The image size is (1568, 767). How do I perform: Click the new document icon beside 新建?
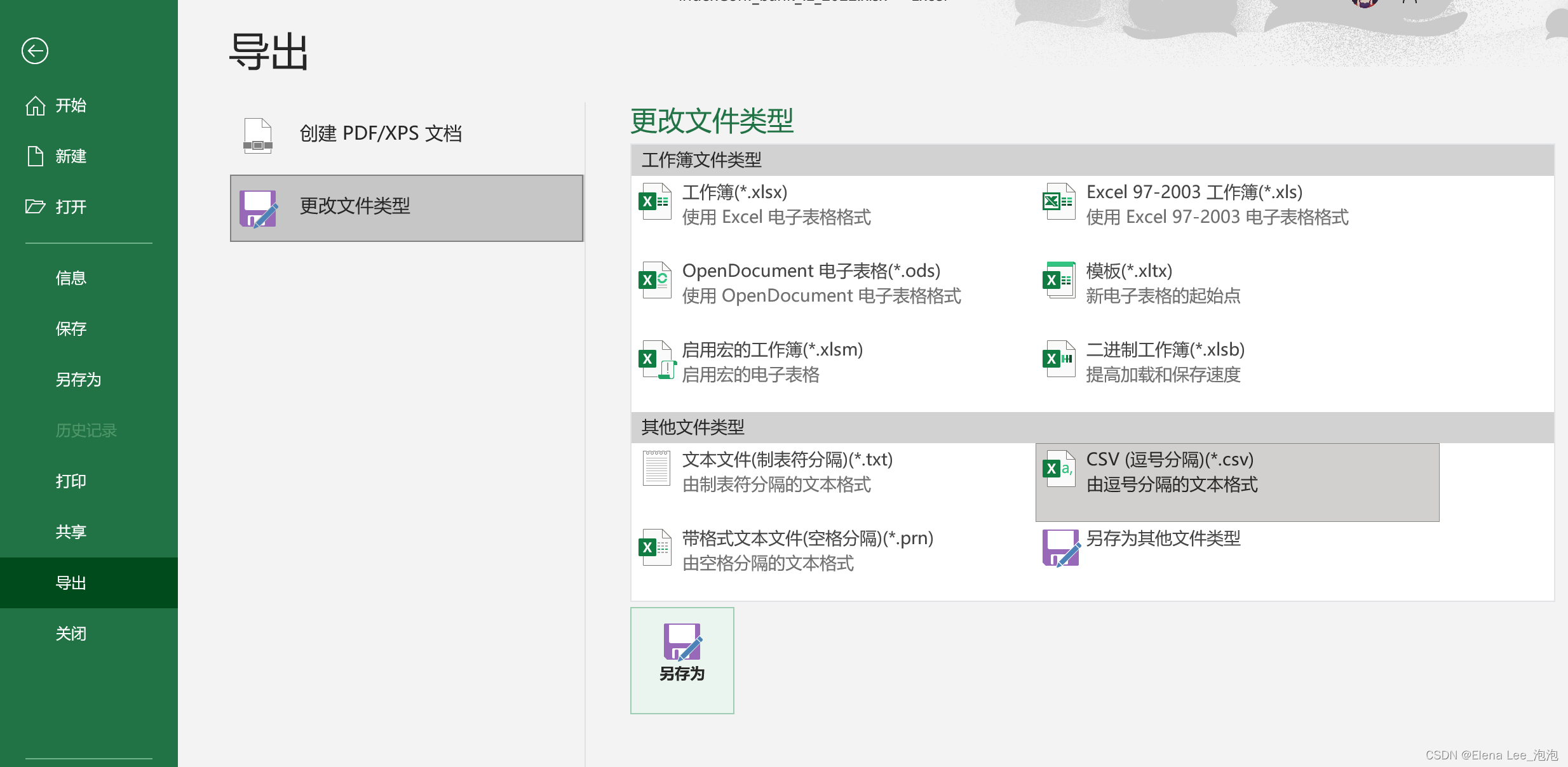36,156
